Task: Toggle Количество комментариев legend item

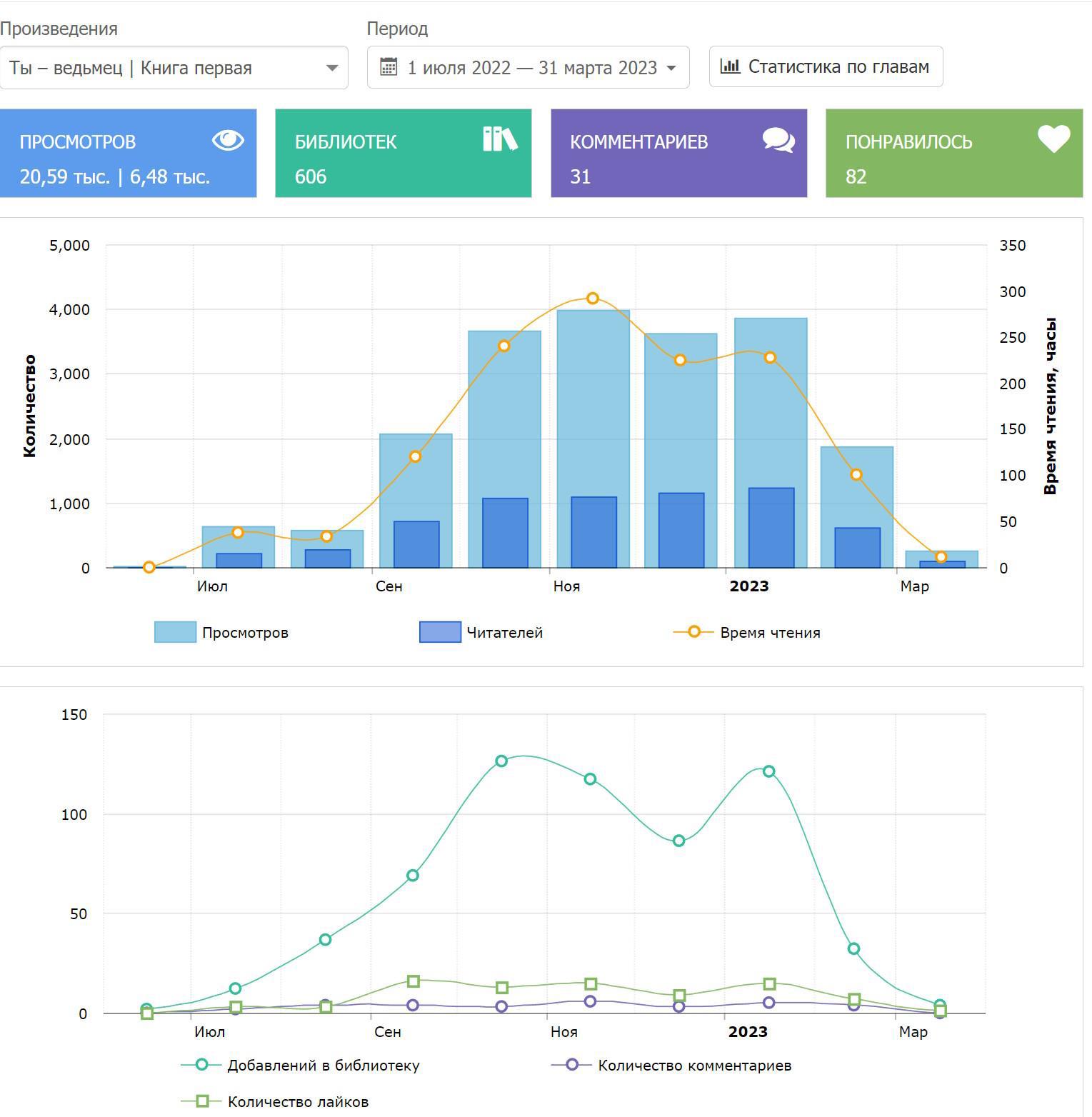Action: click(672, 1065)
